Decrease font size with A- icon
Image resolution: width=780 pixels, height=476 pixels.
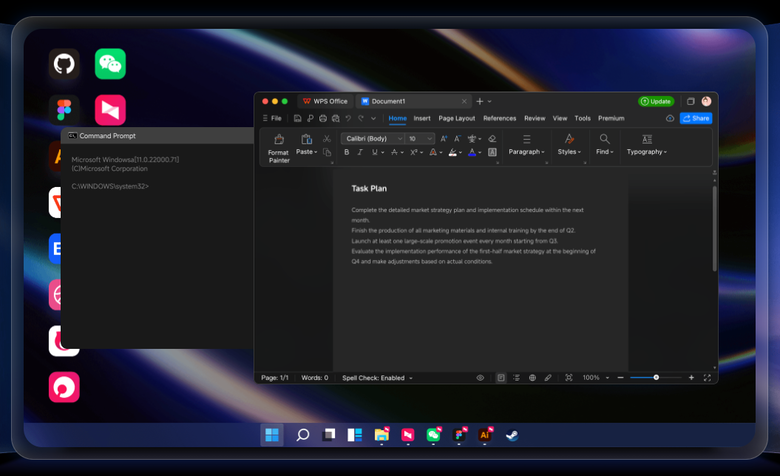click(457, 139)
